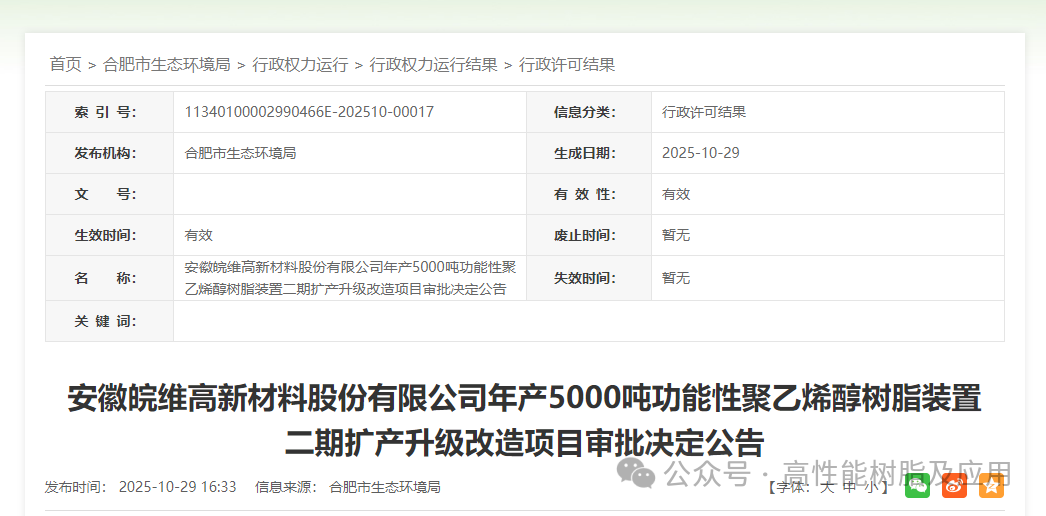1046x516 pixels.
Task: Click the 名称 label cell
Action: [x=109, y=278]
